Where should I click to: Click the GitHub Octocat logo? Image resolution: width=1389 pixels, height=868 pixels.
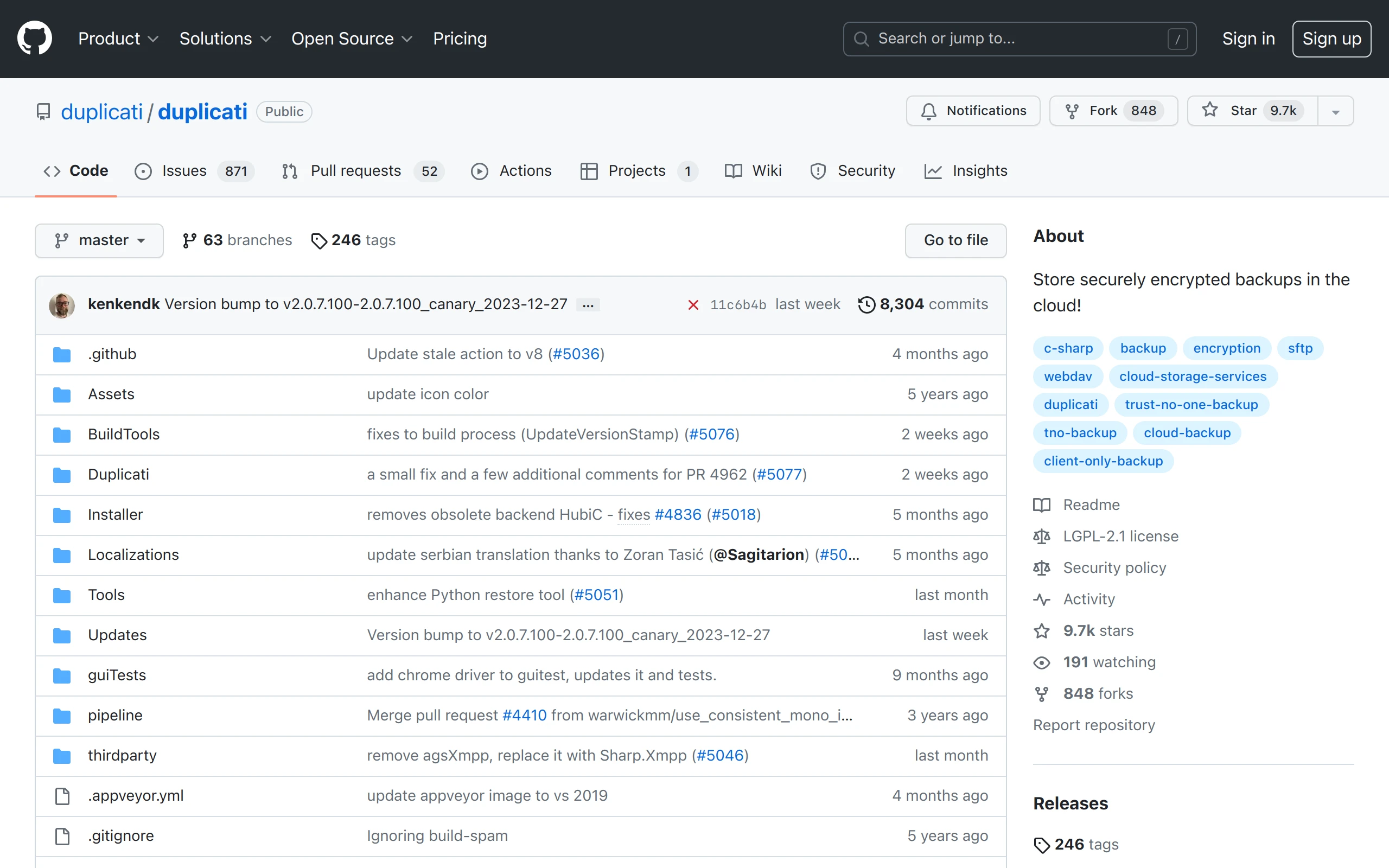(34, 39)
